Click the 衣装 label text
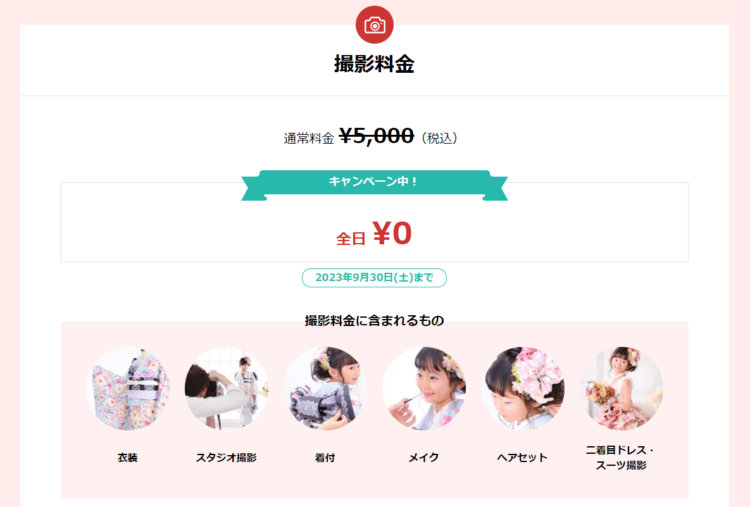This screenshot has height=507, width=750. (128, 458)
